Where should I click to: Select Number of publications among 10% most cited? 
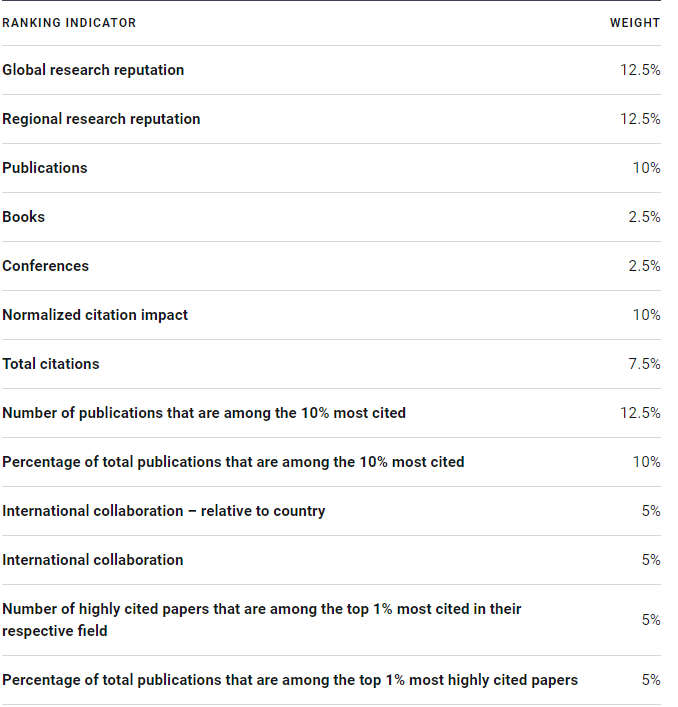tap(204, 413)
